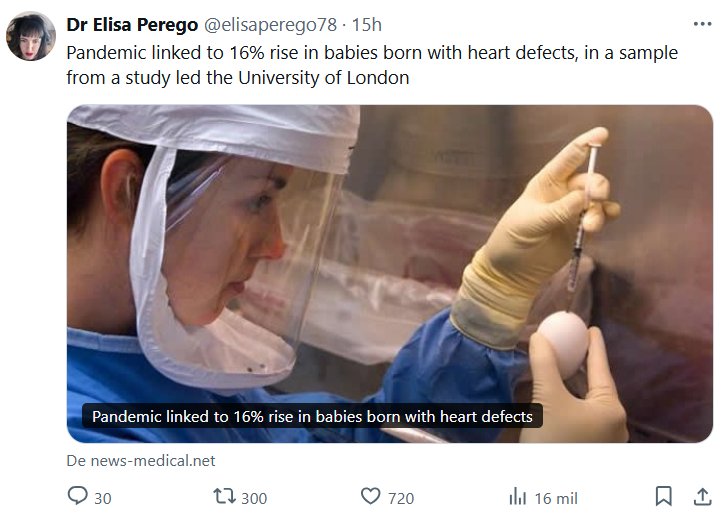Screen dimensions: 726x516
Task: Click the 15h timestamp of the post
Action: (367, 24)
